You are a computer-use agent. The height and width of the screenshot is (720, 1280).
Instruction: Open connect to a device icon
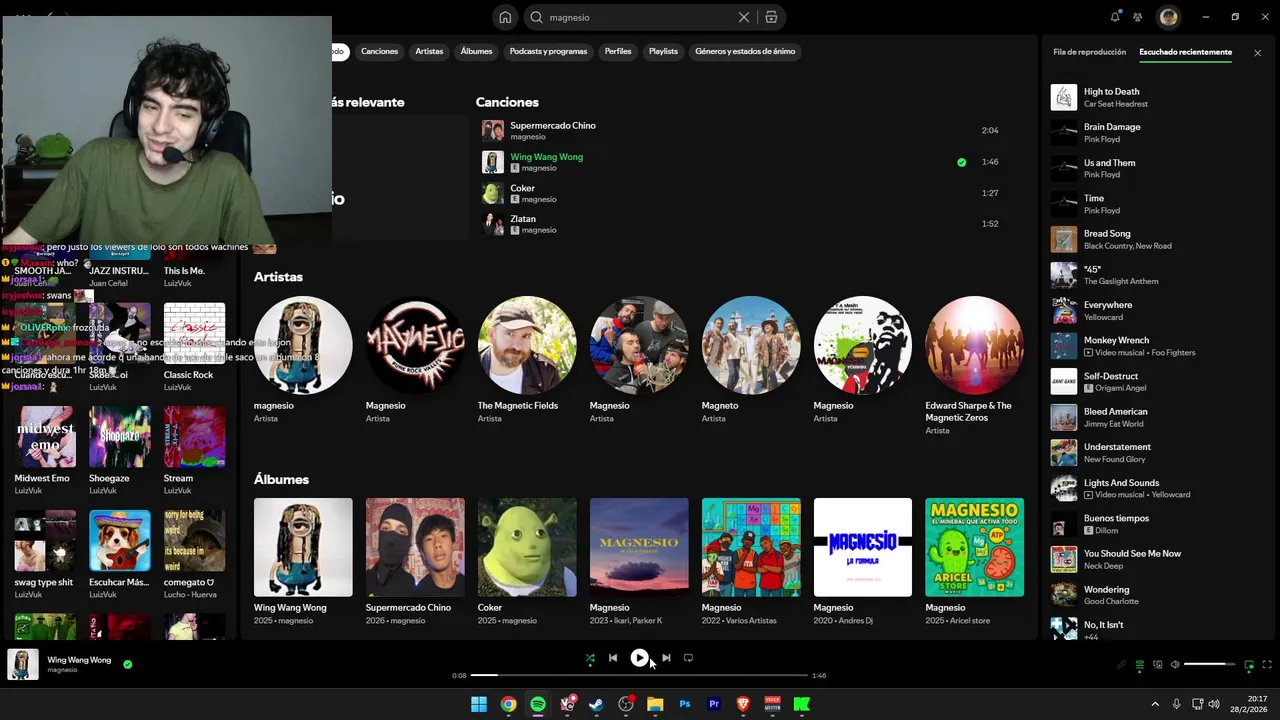coord(1158,665)
